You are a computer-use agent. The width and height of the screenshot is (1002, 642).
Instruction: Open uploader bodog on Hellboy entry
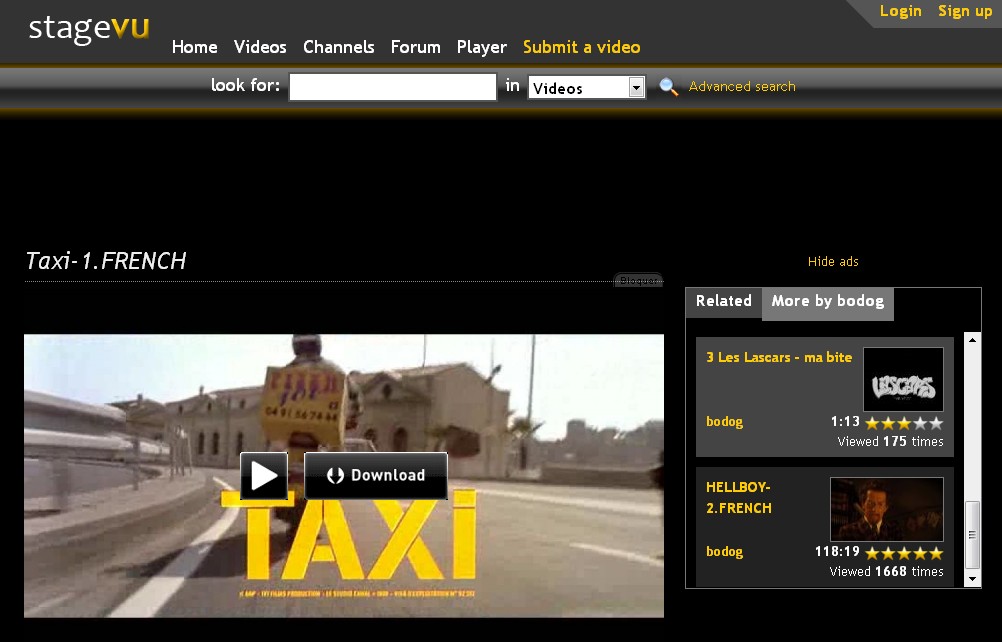[725, 552]
